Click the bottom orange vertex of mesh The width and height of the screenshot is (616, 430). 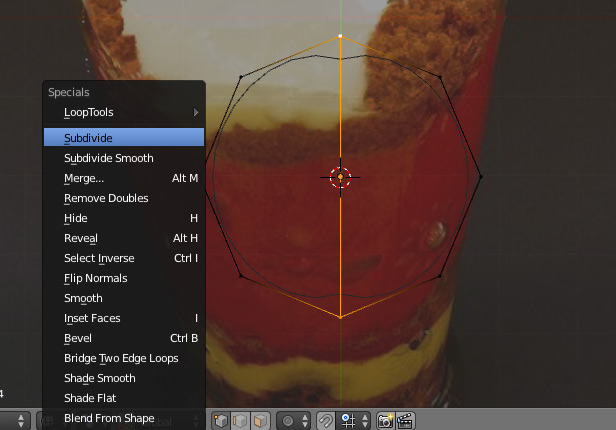(x=340, y=317)
